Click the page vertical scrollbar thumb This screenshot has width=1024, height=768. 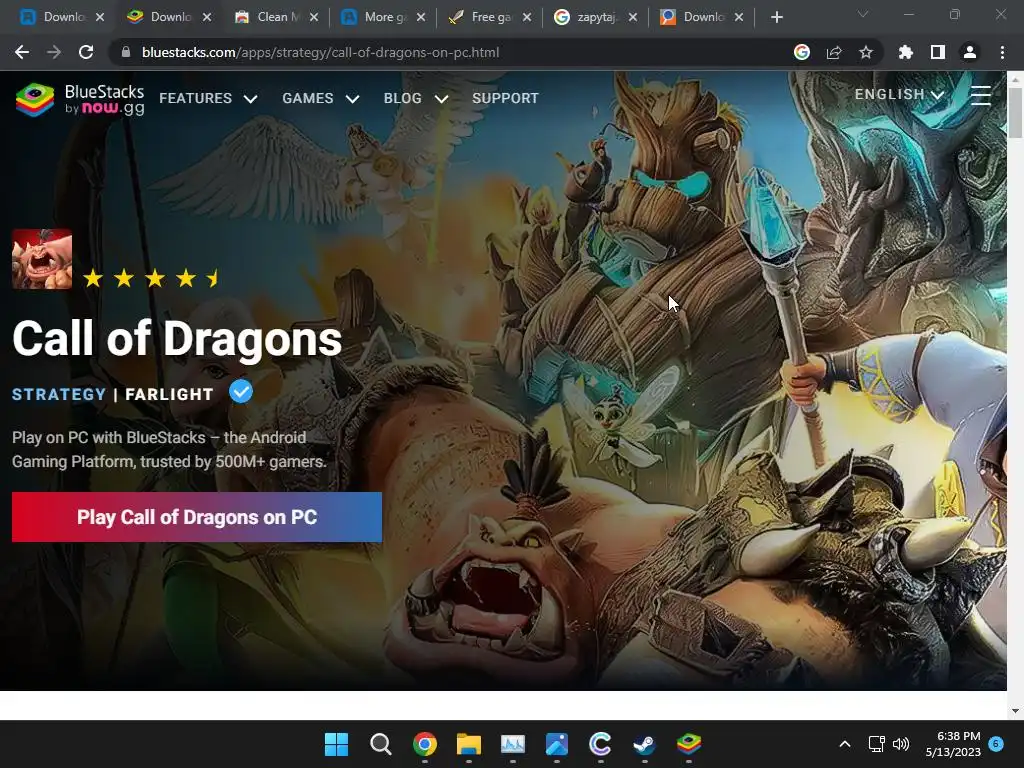(x=1015, y=112)
